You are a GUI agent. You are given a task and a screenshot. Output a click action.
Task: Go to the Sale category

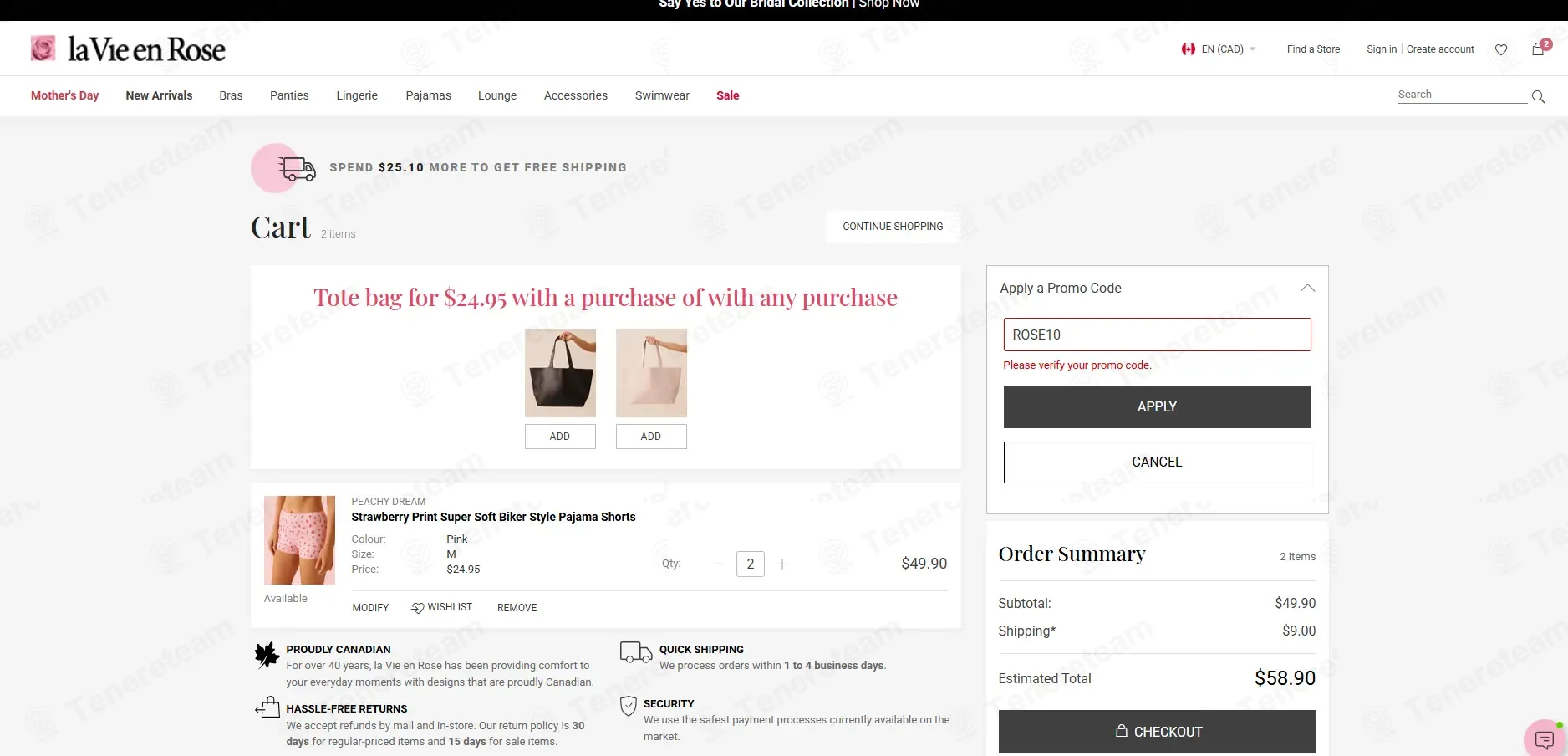pos(727,95)
